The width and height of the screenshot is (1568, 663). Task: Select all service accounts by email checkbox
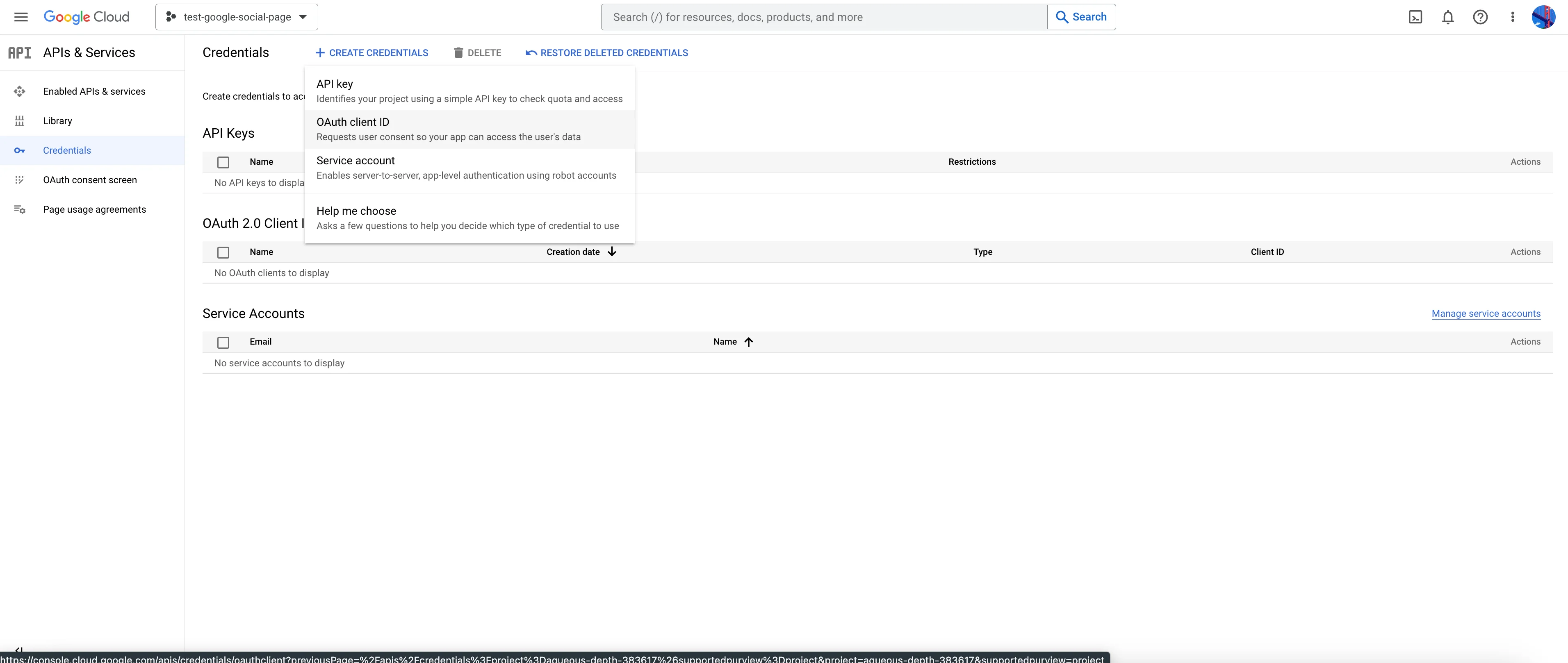[223, 342]
